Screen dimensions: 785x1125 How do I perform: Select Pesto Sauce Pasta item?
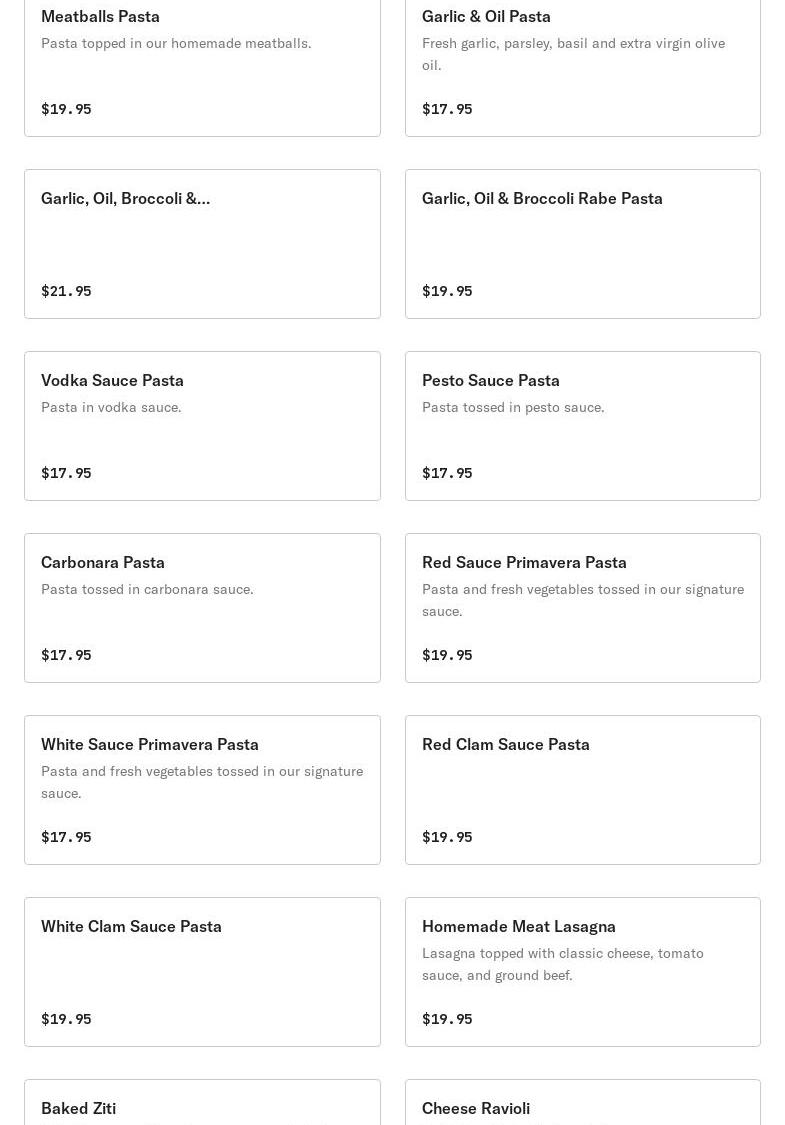coord(490,381)
